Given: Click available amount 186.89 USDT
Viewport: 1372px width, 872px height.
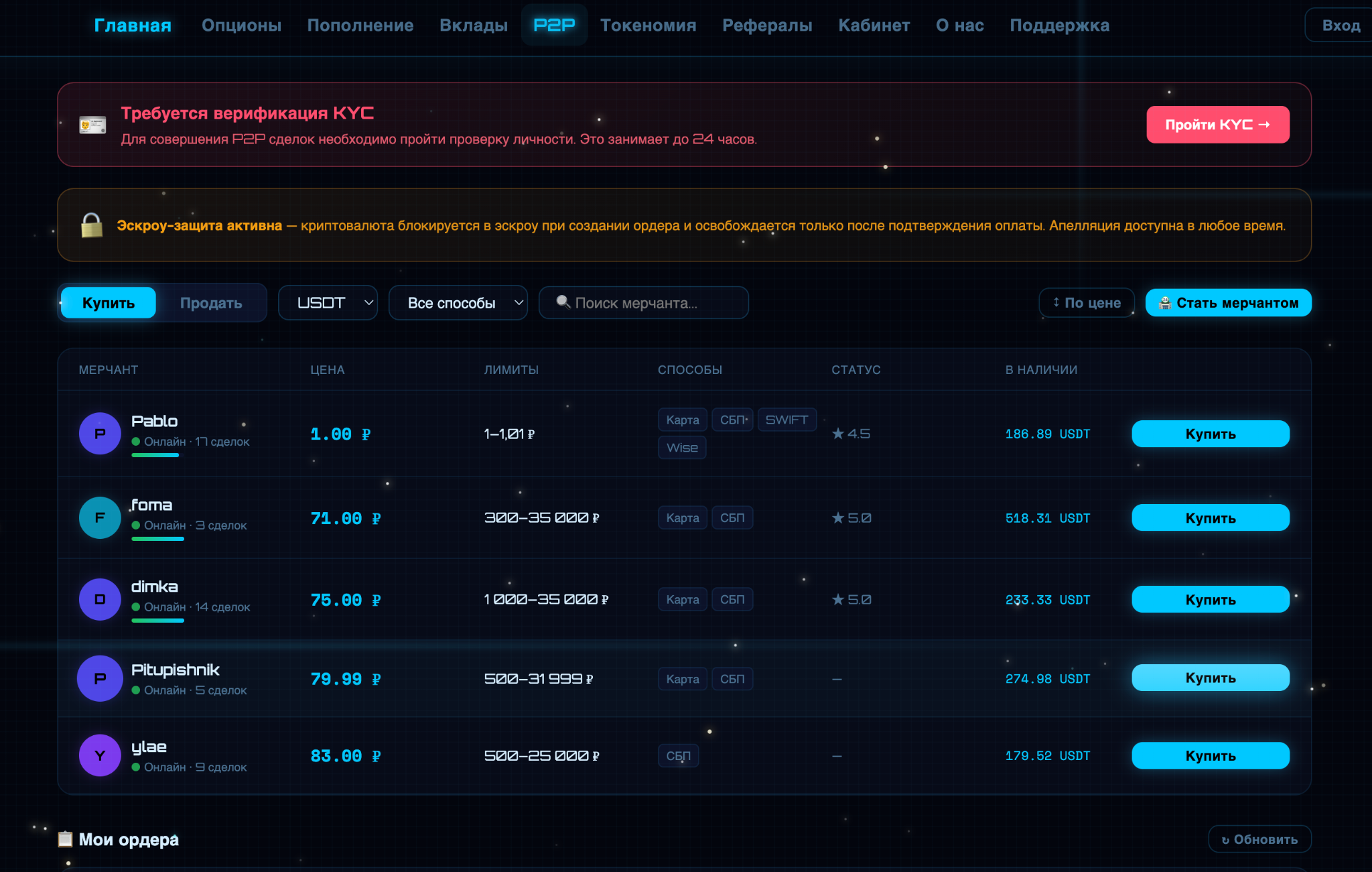Looking at the screenshot, I should [x=1048, y=434].
